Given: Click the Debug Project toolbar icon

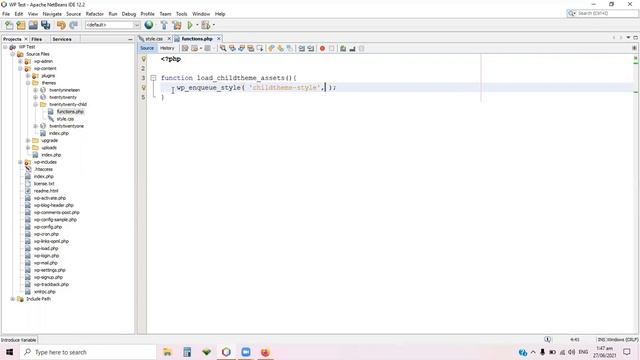Looking at the screenshot, I should click(x=206, y=25).
